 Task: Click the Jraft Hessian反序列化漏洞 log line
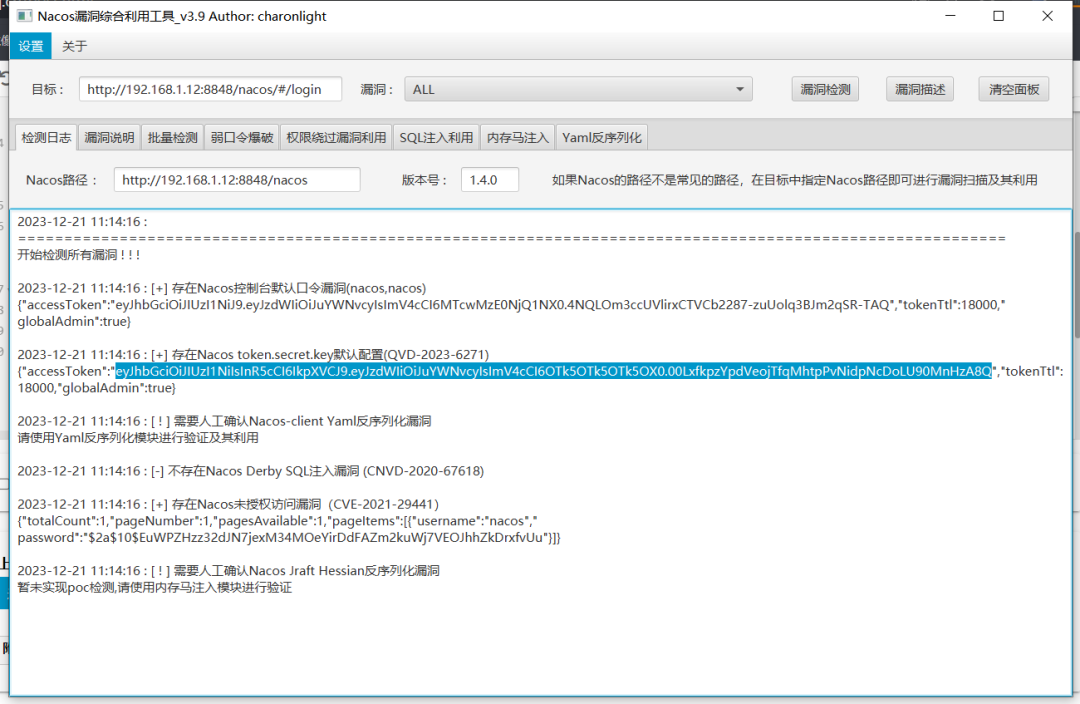click(229, 570)
